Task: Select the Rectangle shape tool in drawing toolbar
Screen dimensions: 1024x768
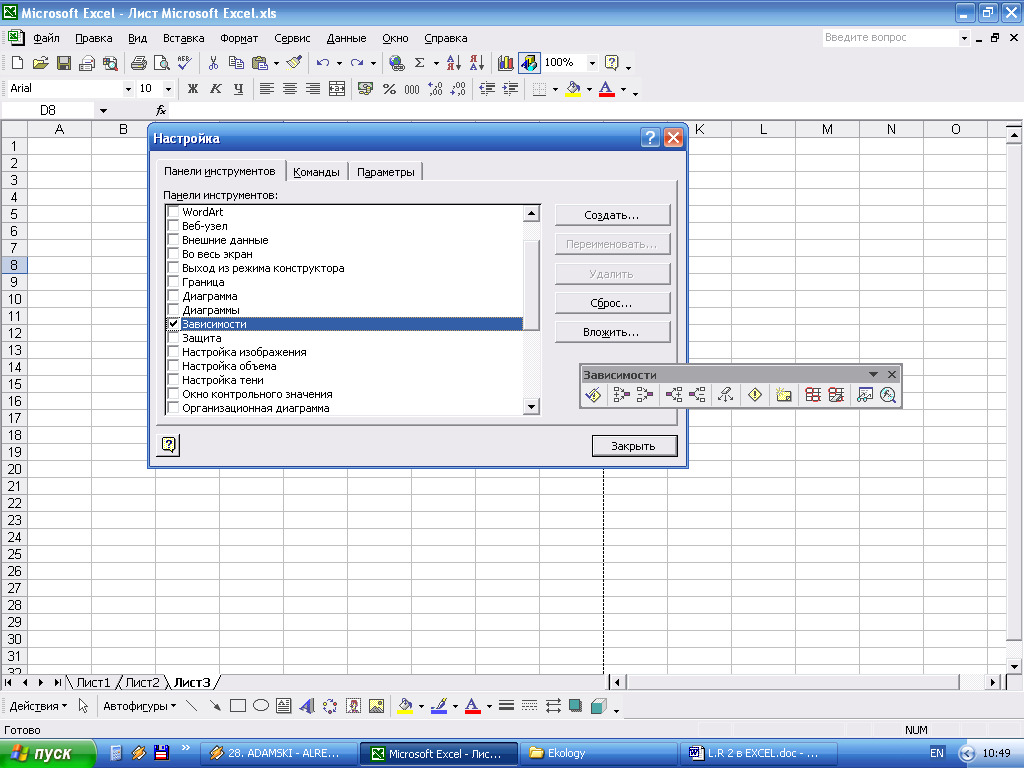Action: point(238,706)
